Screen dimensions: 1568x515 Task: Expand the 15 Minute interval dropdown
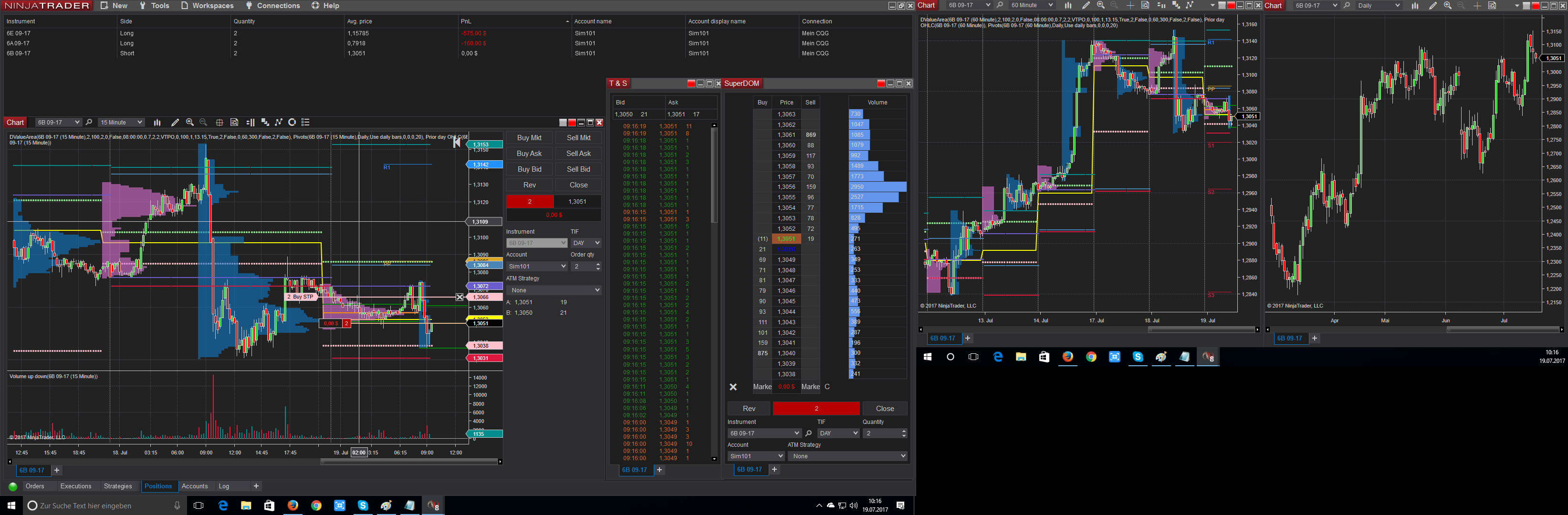point(139,123)
